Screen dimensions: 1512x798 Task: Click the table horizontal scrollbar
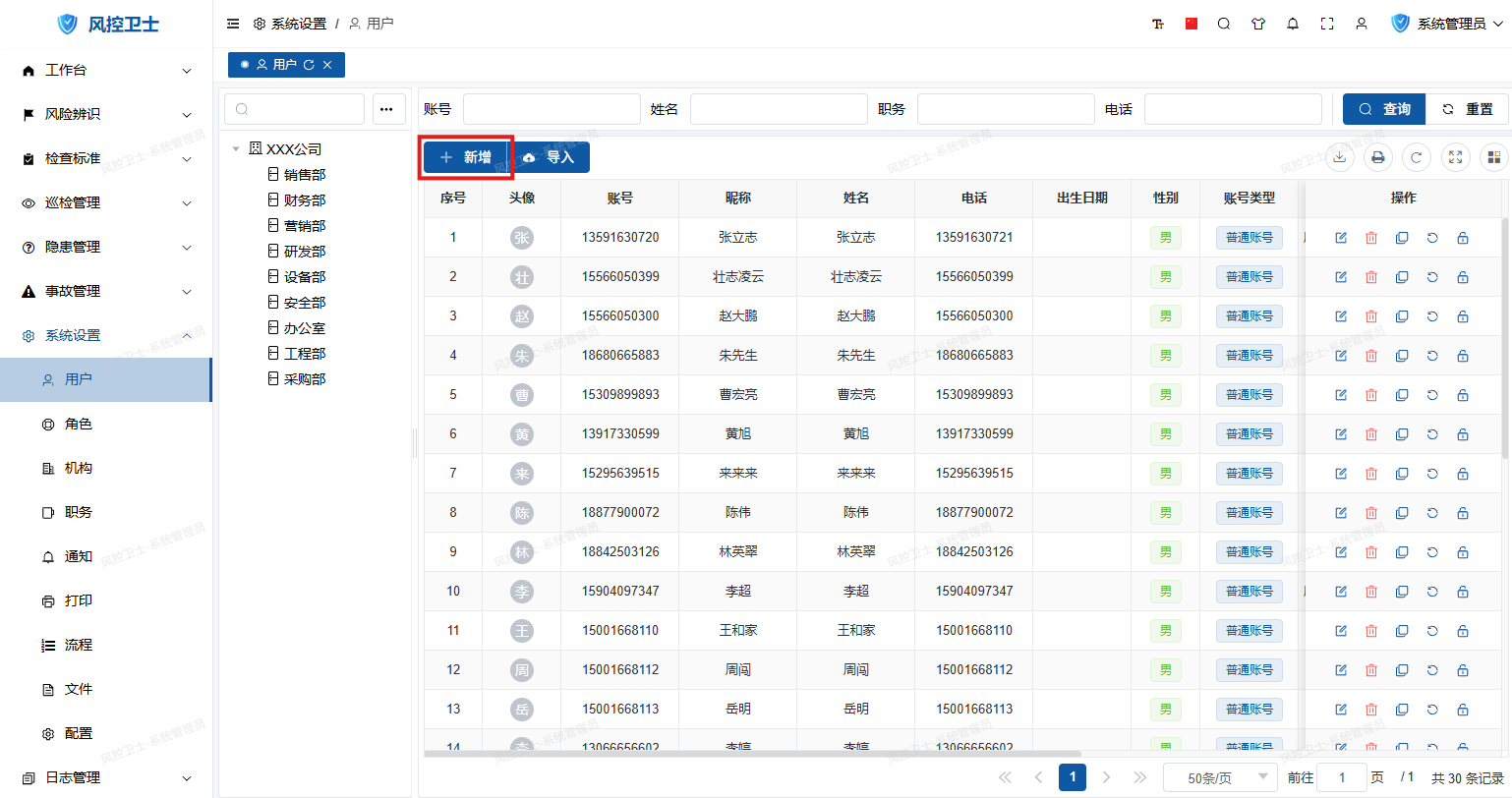pyautogui.click(x=752, y=754)
